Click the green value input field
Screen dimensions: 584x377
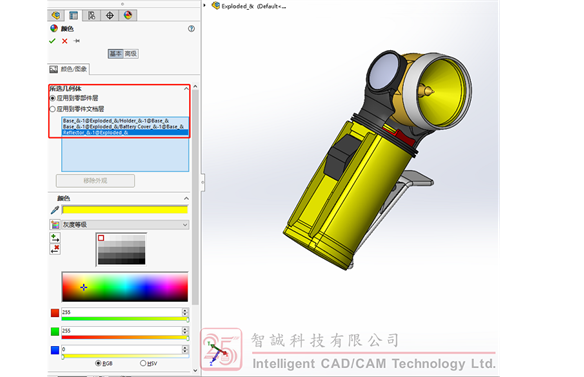click(x=121, y=331)
